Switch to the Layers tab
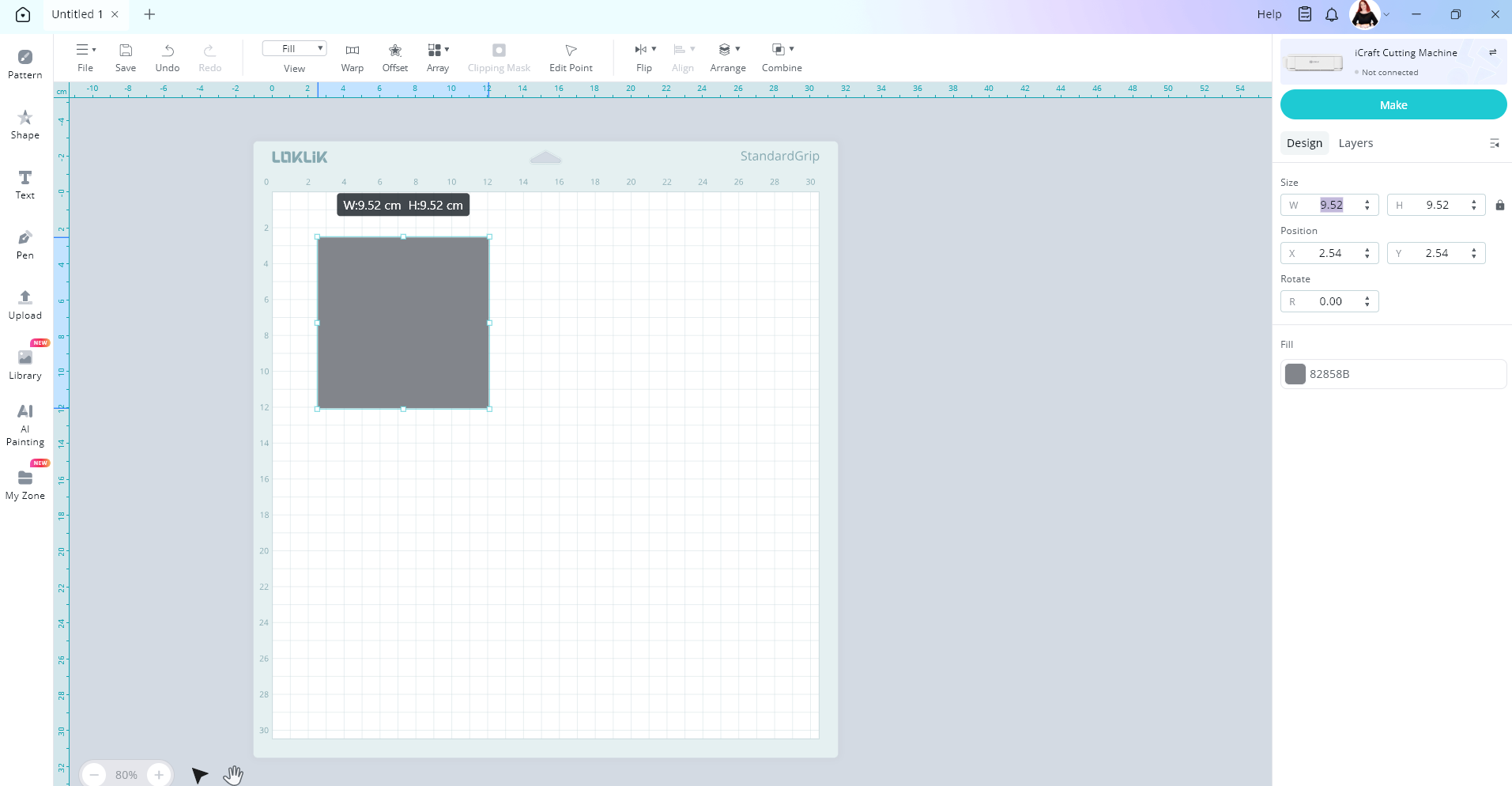1512x786 pixels. (x=1356, y=143)
